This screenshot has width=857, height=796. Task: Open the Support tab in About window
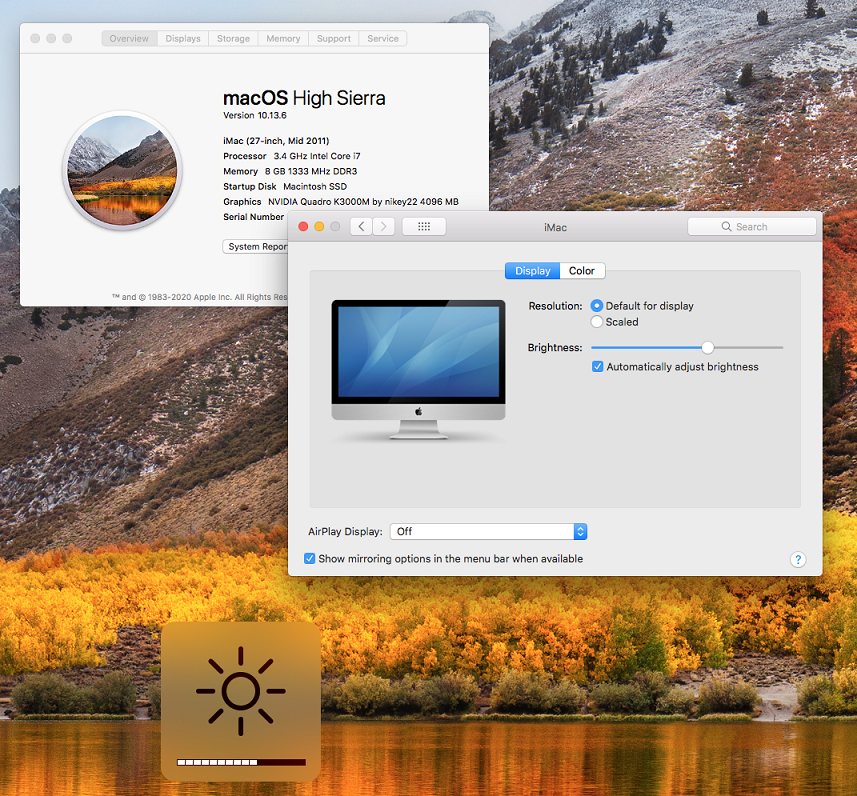[334, 38]
